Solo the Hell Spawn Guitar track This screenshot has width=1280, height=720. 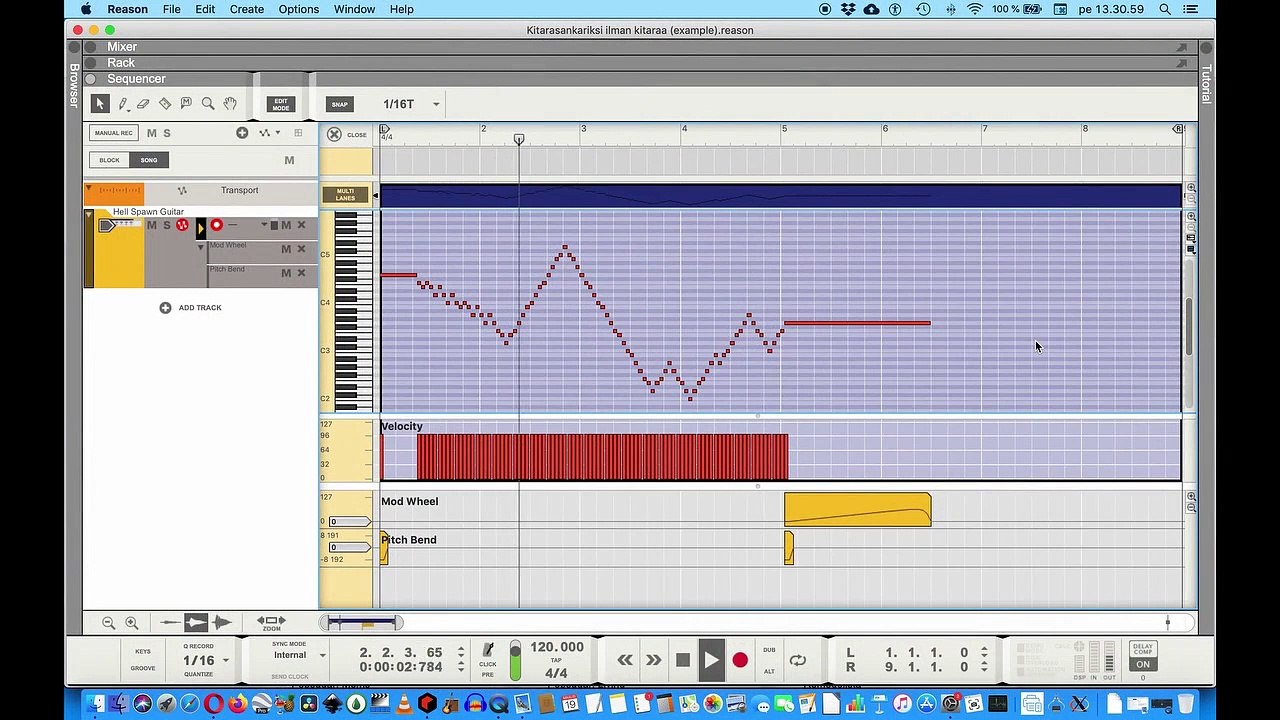pyautogui.click(x=167, y=225)
